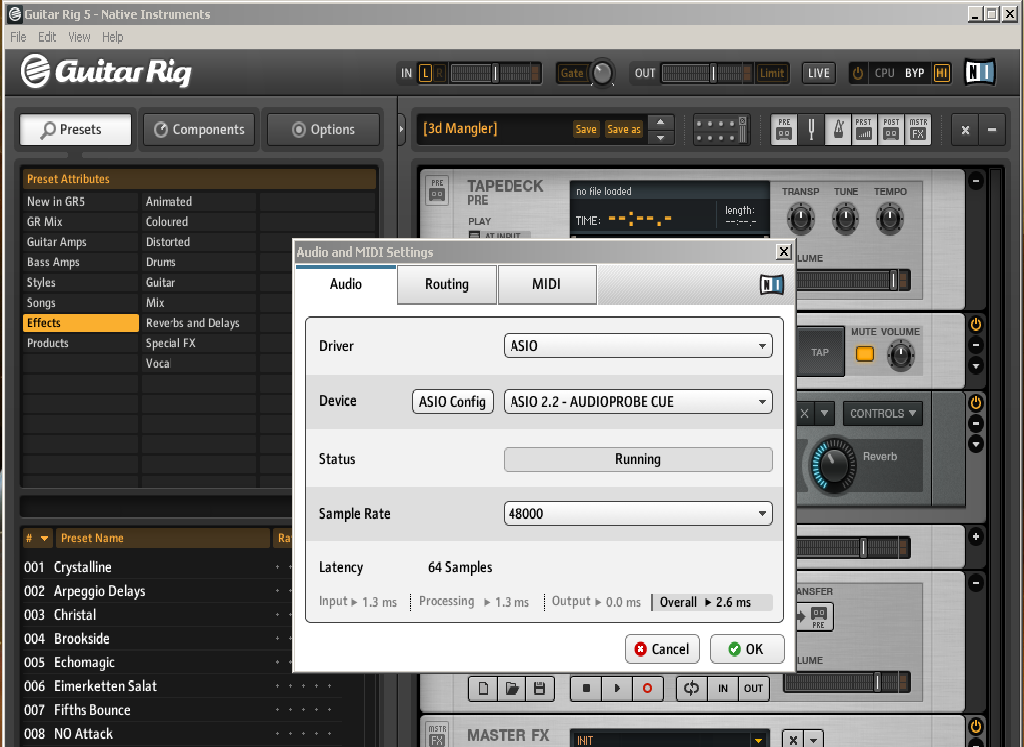
Task: Clear rack with X button
Action: pos(965,129)
